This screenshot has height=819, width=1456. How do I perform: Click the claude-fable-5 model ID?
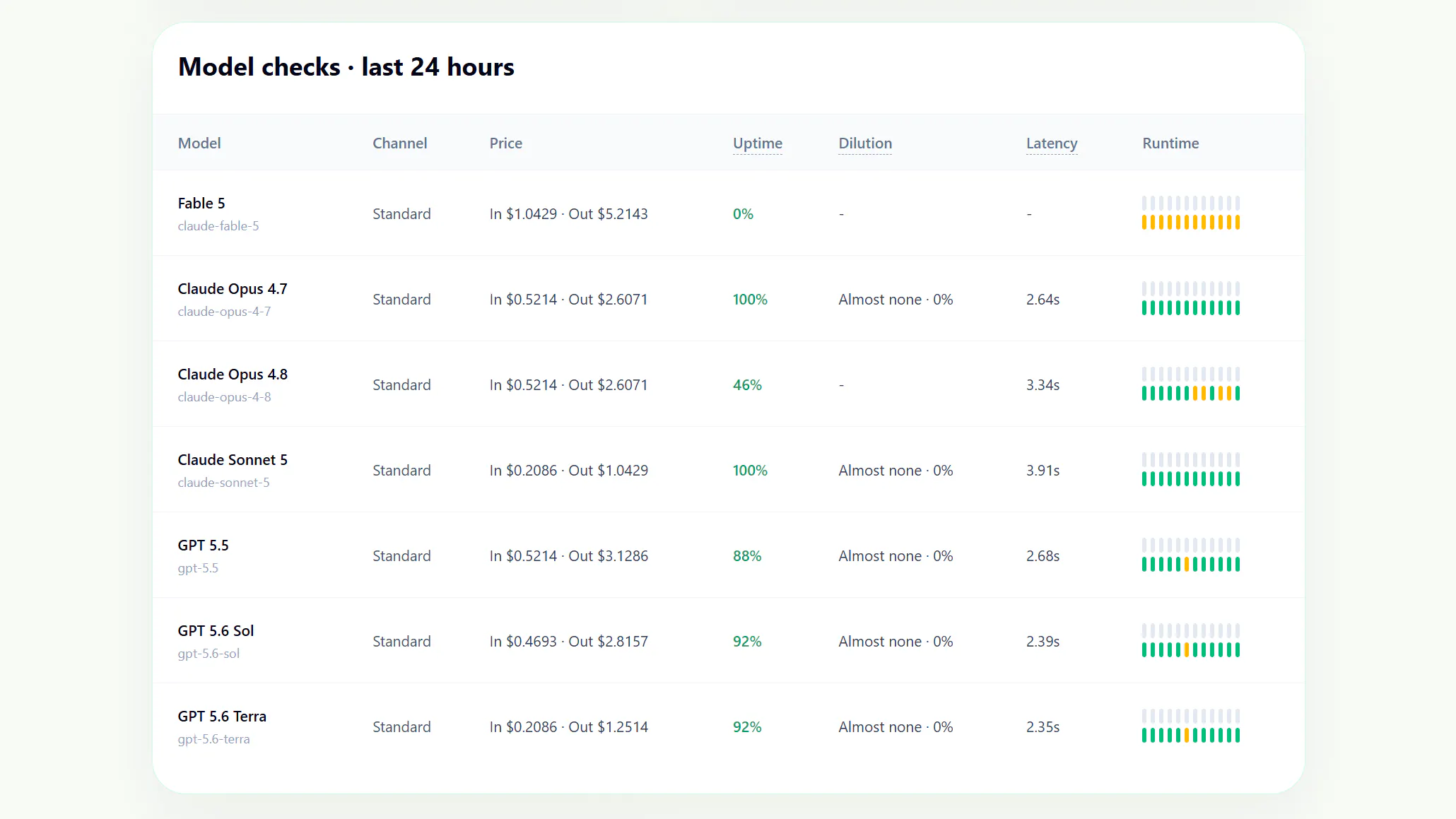[x=218, y=226]
